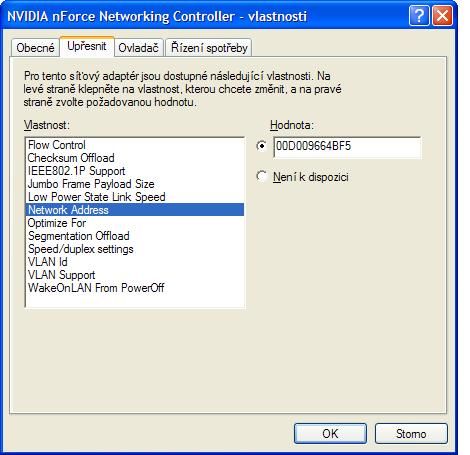This screenshot has height=455, width=470.
Task: Choose the VLAN Id property
Action: [x=135, y=262]
